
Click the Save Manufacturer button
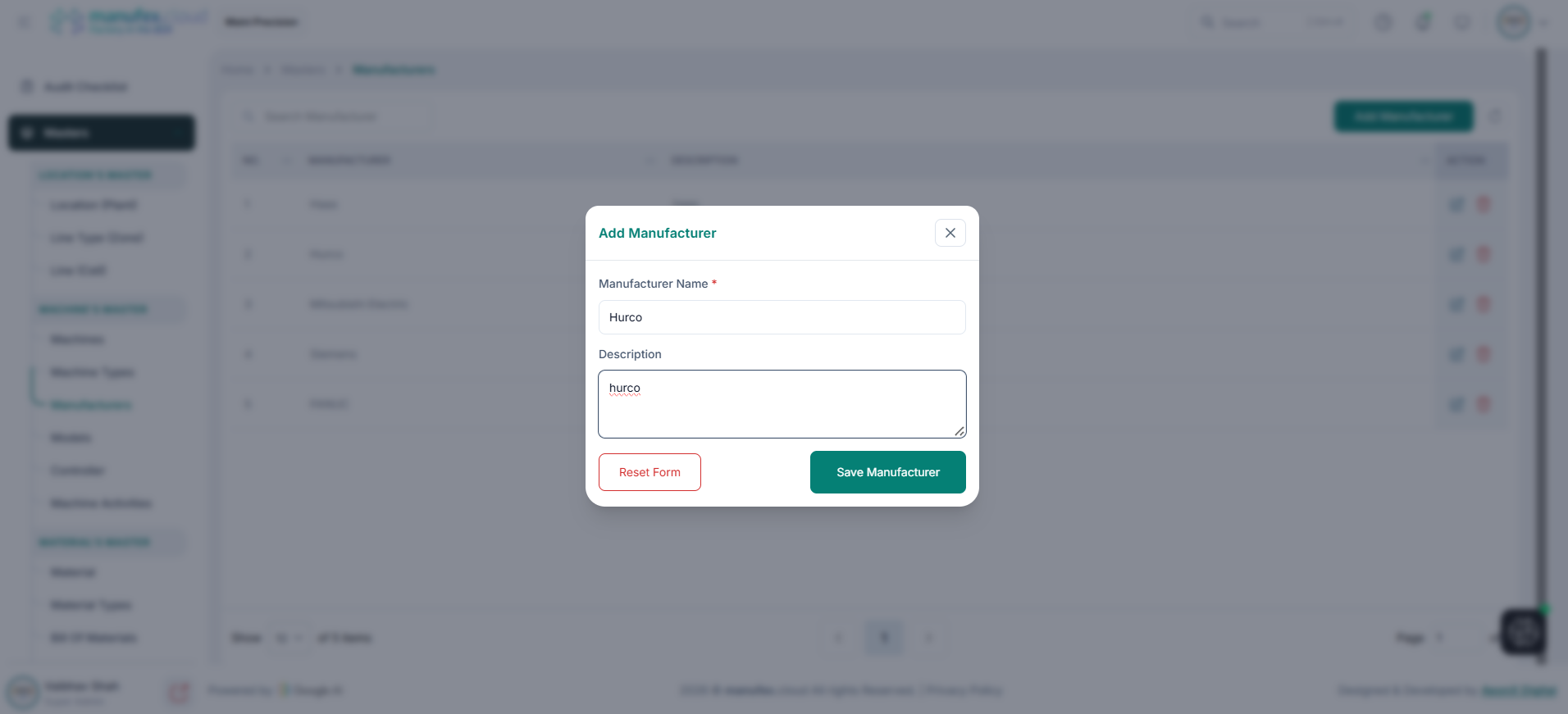click(887, 472)
